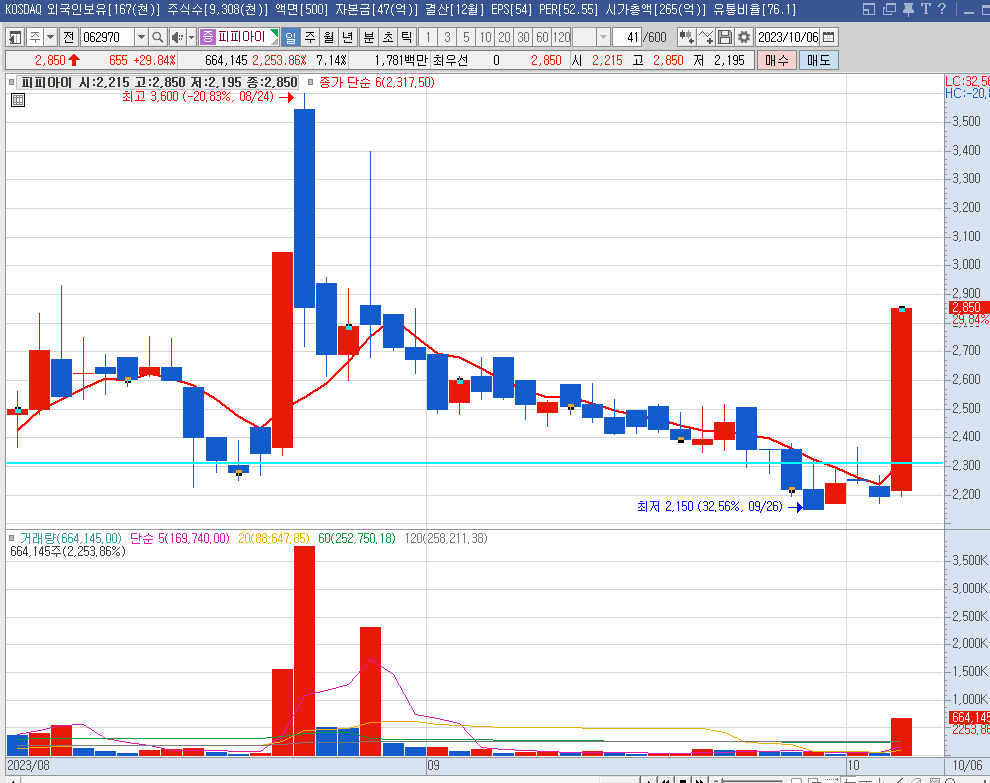Choose interval 3 button
The height and width of the screenshot is (783, 990).
point(447,37)
